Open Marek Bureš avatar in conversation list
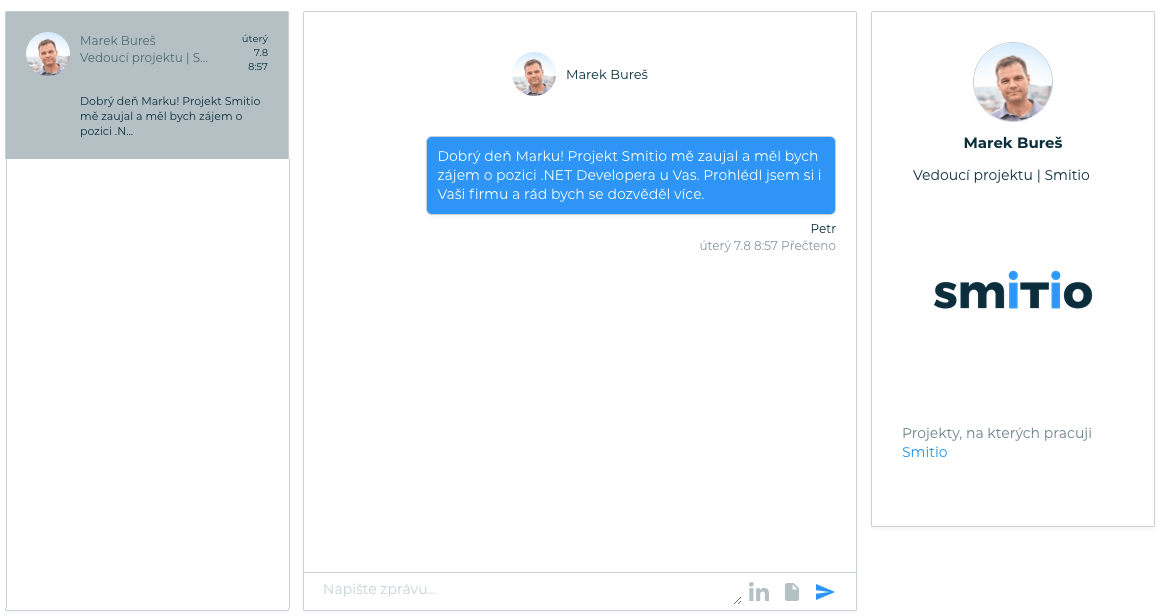Image resolution: width=1162 pixels, height=616 pixels. [48, 53]
